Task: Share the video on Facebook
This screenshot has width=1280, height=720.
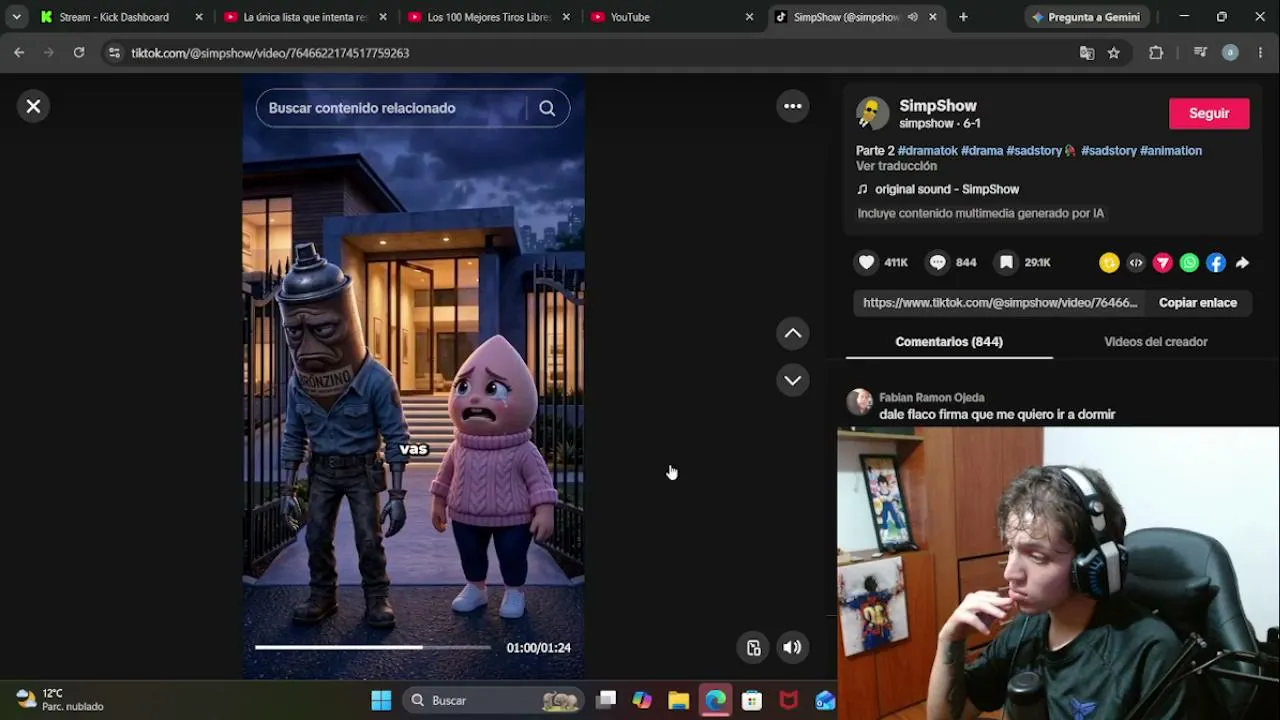Action: point(1216,263)
